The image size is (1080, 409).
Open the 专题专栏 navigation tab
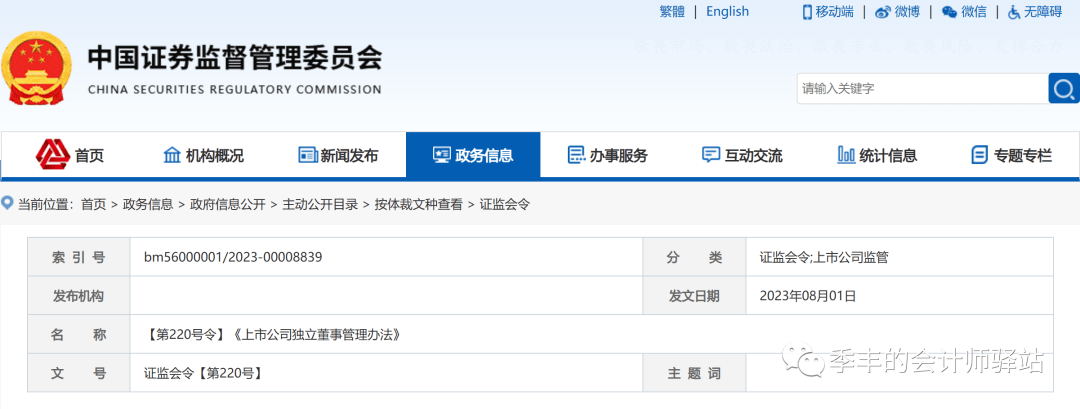tap(1012, 155)
